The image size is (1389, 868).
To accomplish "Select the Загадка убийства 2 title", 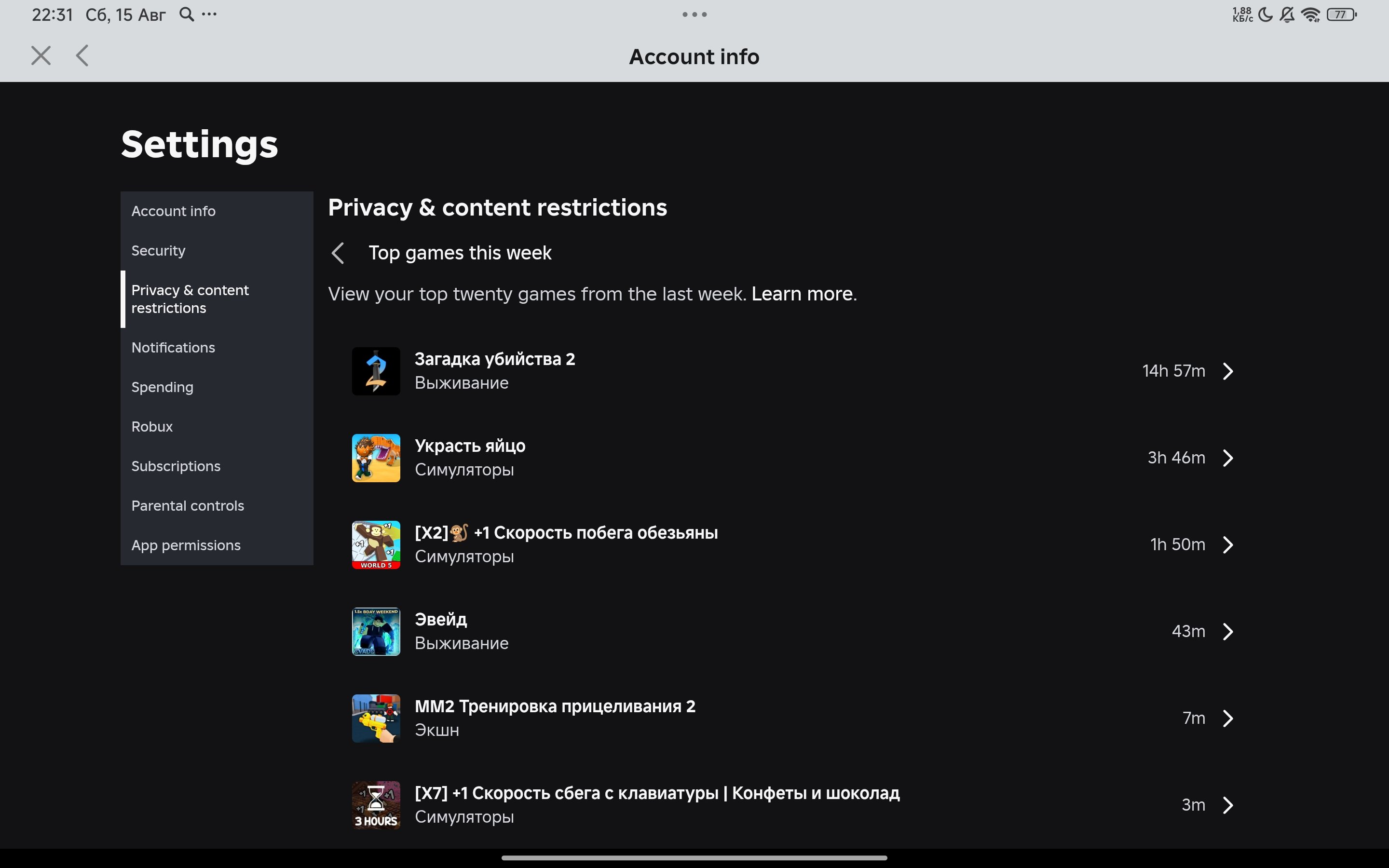I will coord(495,359).
